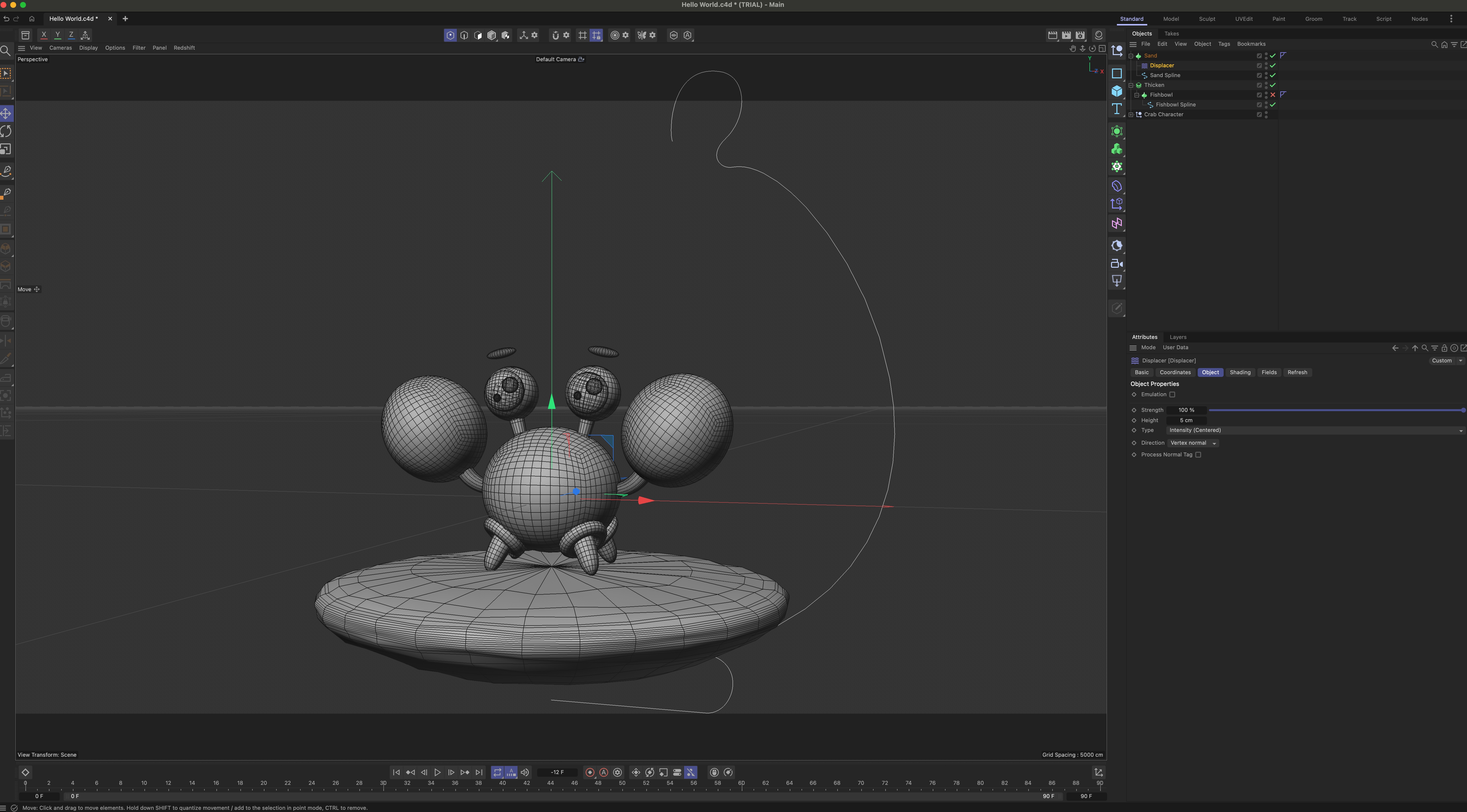Toggle the Emulation checkbox
Viewport: 1467px width, 812px height.
(x=1172, y=394)
